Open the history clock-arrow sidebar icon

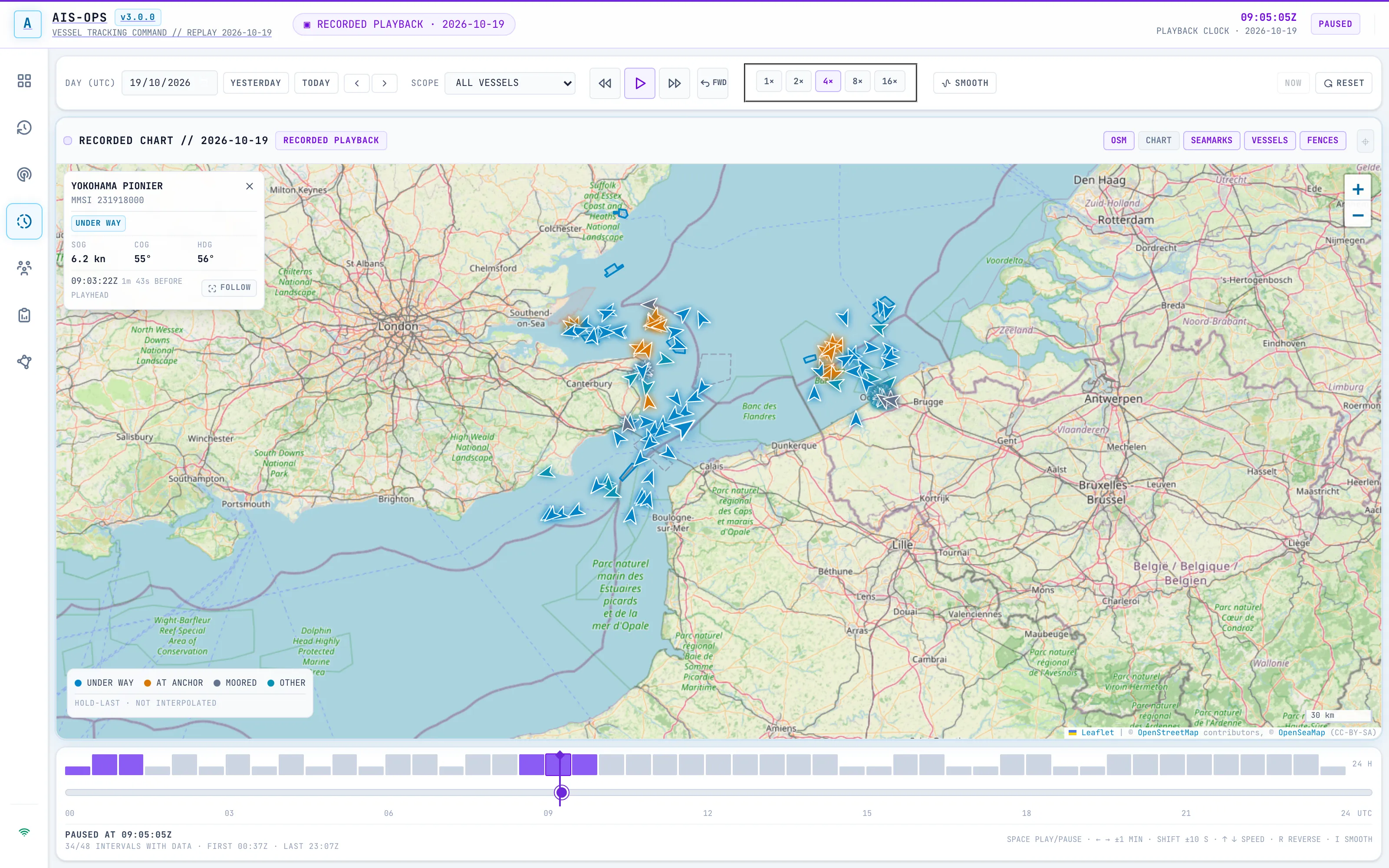[x=24, y=128]
